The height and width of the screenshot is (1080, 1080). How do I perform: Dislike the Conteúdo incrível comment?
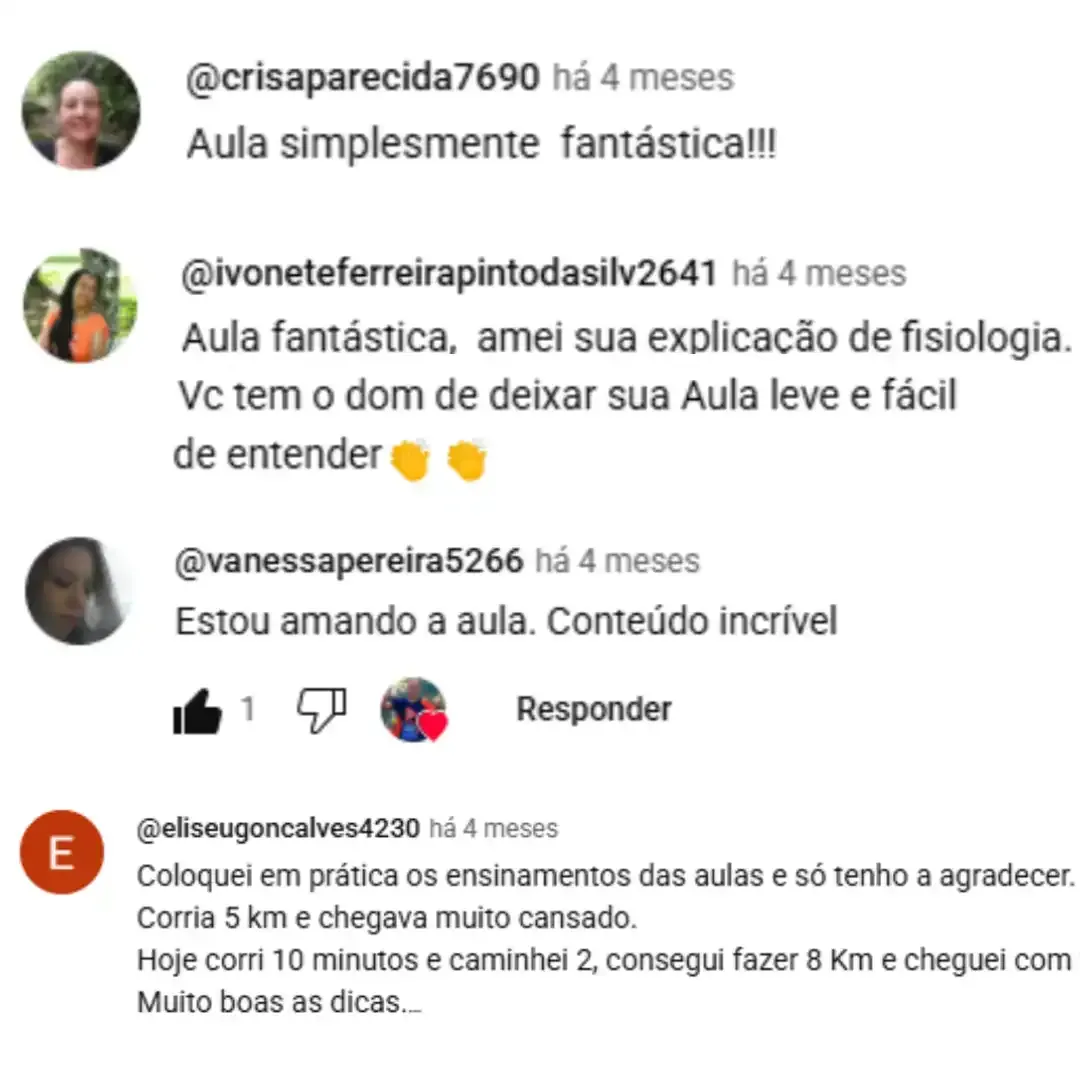tap(321, 710)
